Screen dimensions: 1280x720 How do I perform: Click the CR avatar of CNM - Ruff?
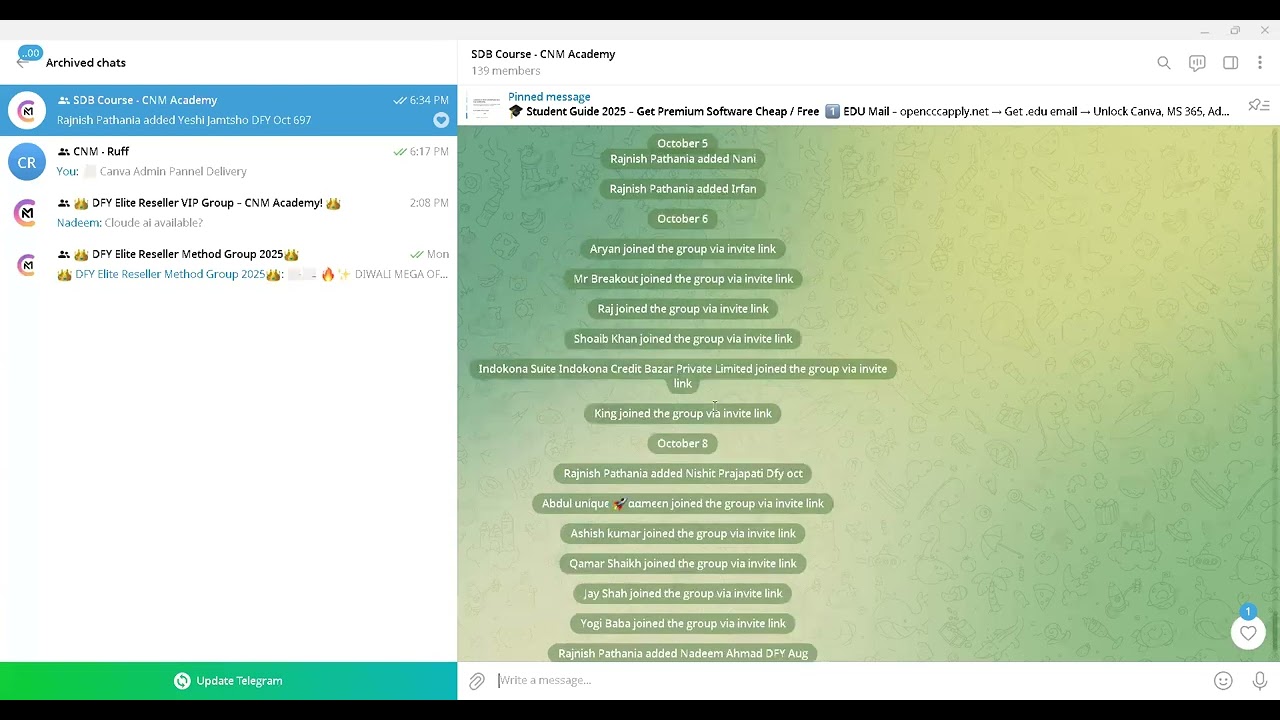[27, 162]
